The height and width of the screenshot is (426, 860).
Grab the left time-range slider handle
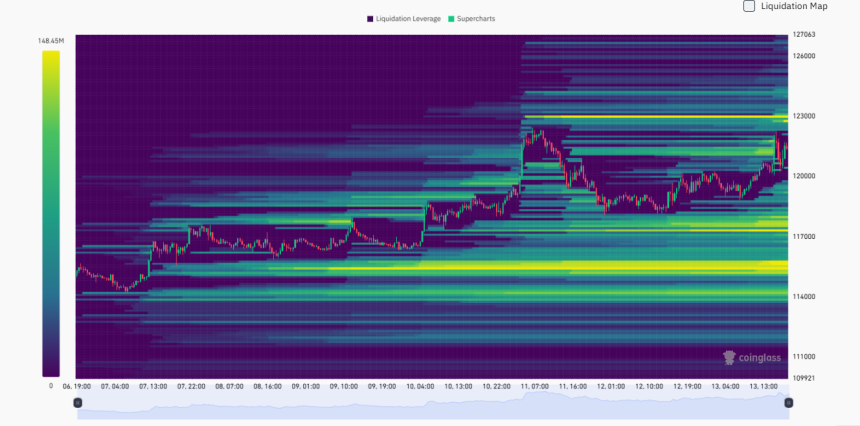78,403
